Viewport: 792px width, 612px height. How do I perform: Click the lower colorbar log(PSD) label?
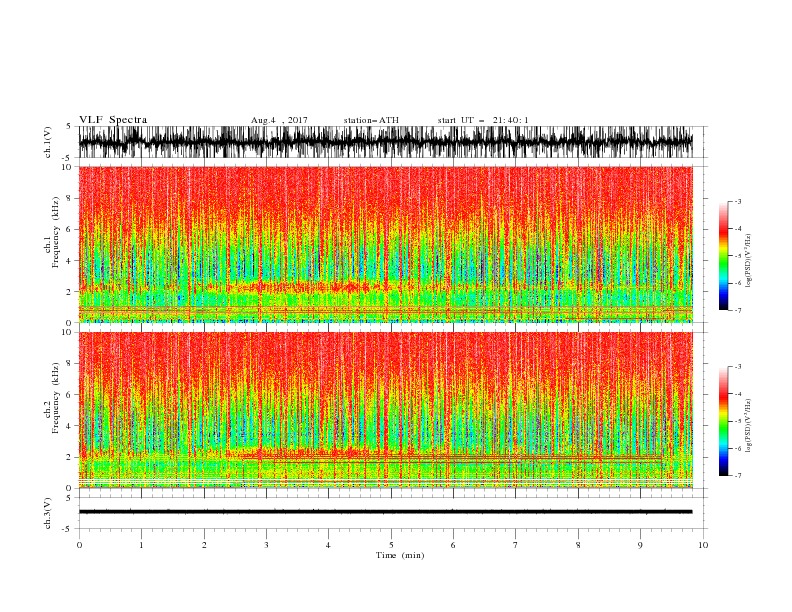[x=748, y=425]
